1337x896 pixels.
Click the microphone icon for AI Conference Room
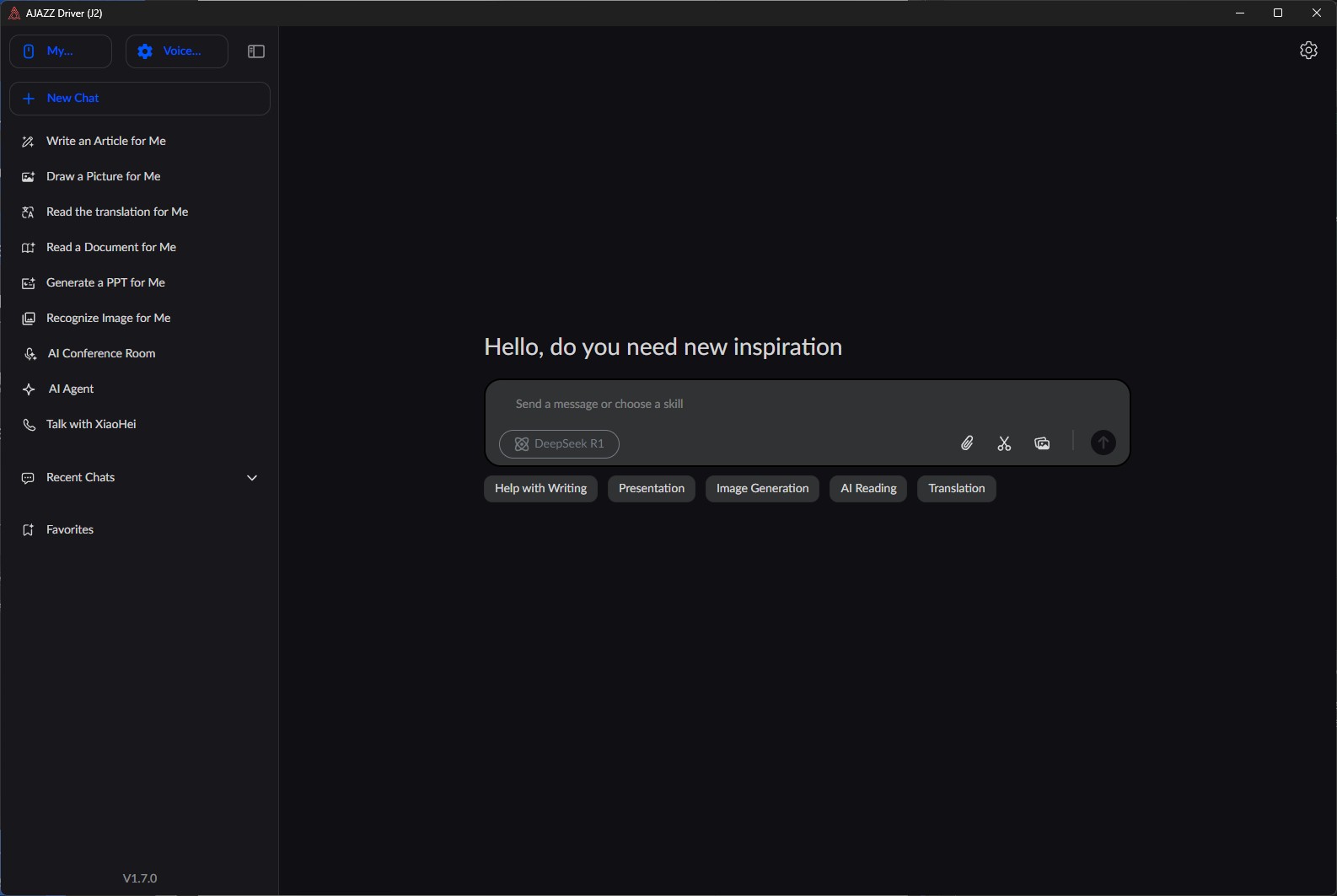coord(30,354)
